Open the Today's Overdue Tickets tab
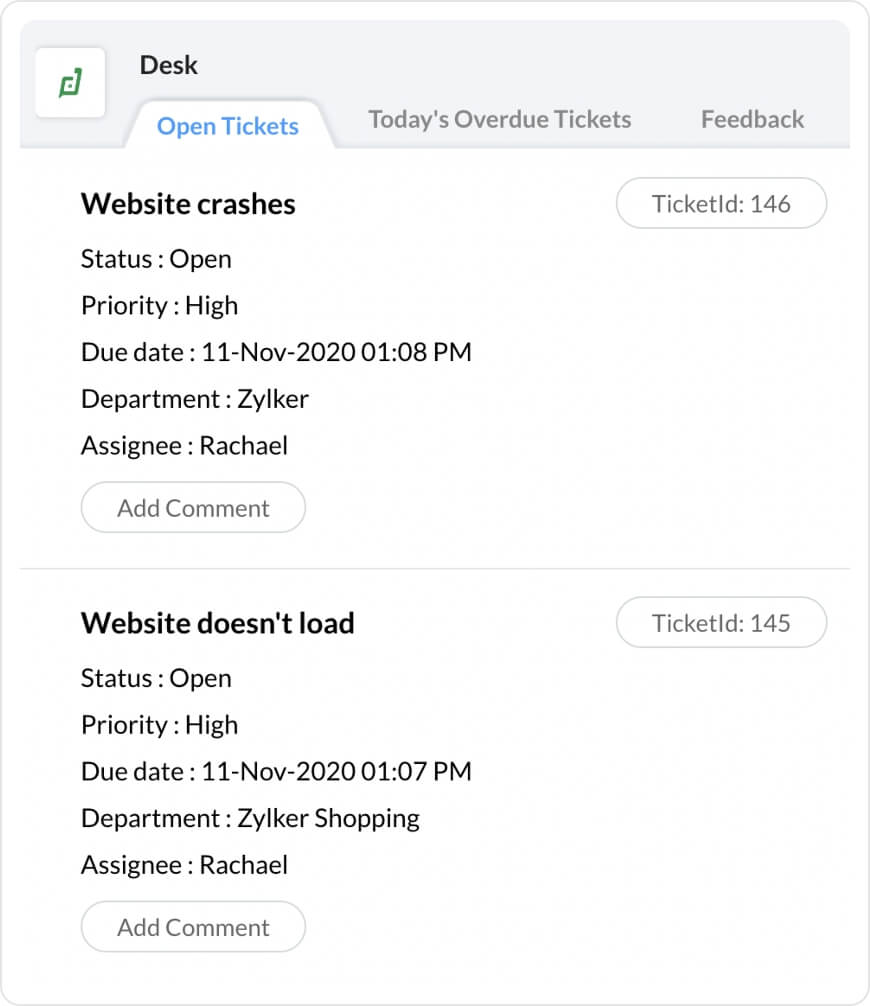 500,120
